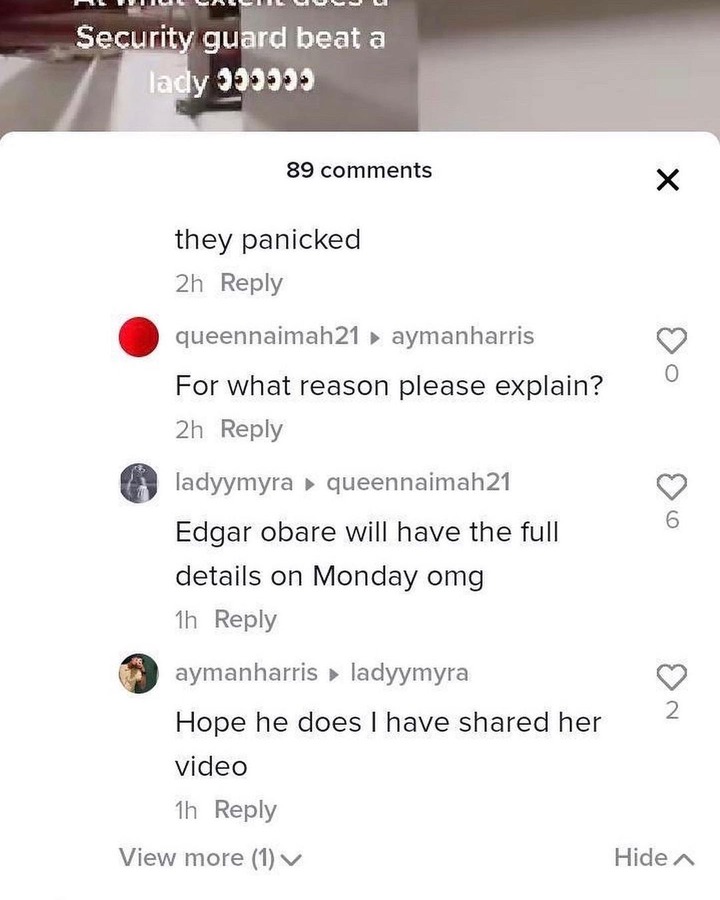Viewport: 720px width, 900px height.
Task: Like queennaimah21's comment with the heart icon
Action: coord(671,340)
